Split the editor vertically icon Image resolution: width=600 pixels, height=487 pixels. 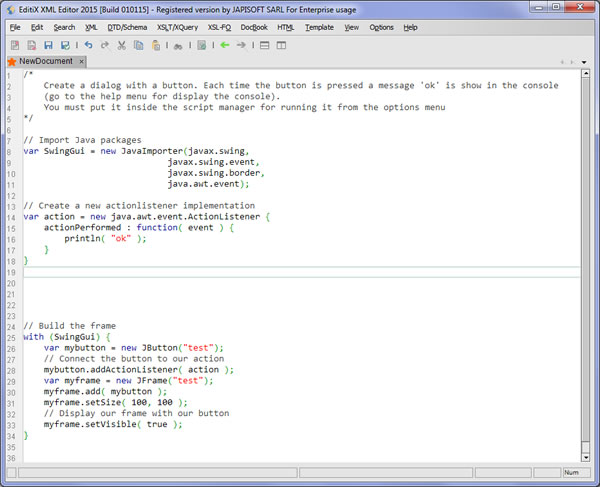(x=281, y=46)
